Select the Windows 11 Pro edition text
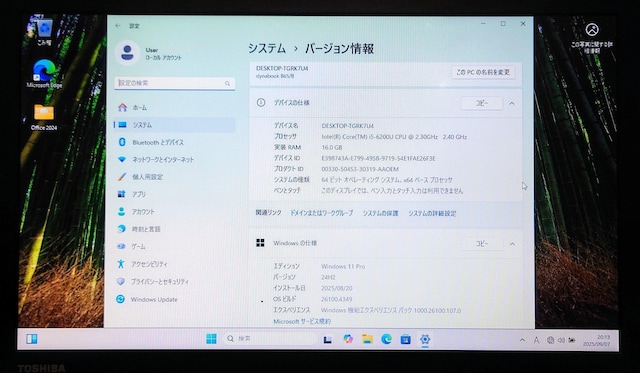This screenshot has width=640, height=373. click(x=343, y=266)
